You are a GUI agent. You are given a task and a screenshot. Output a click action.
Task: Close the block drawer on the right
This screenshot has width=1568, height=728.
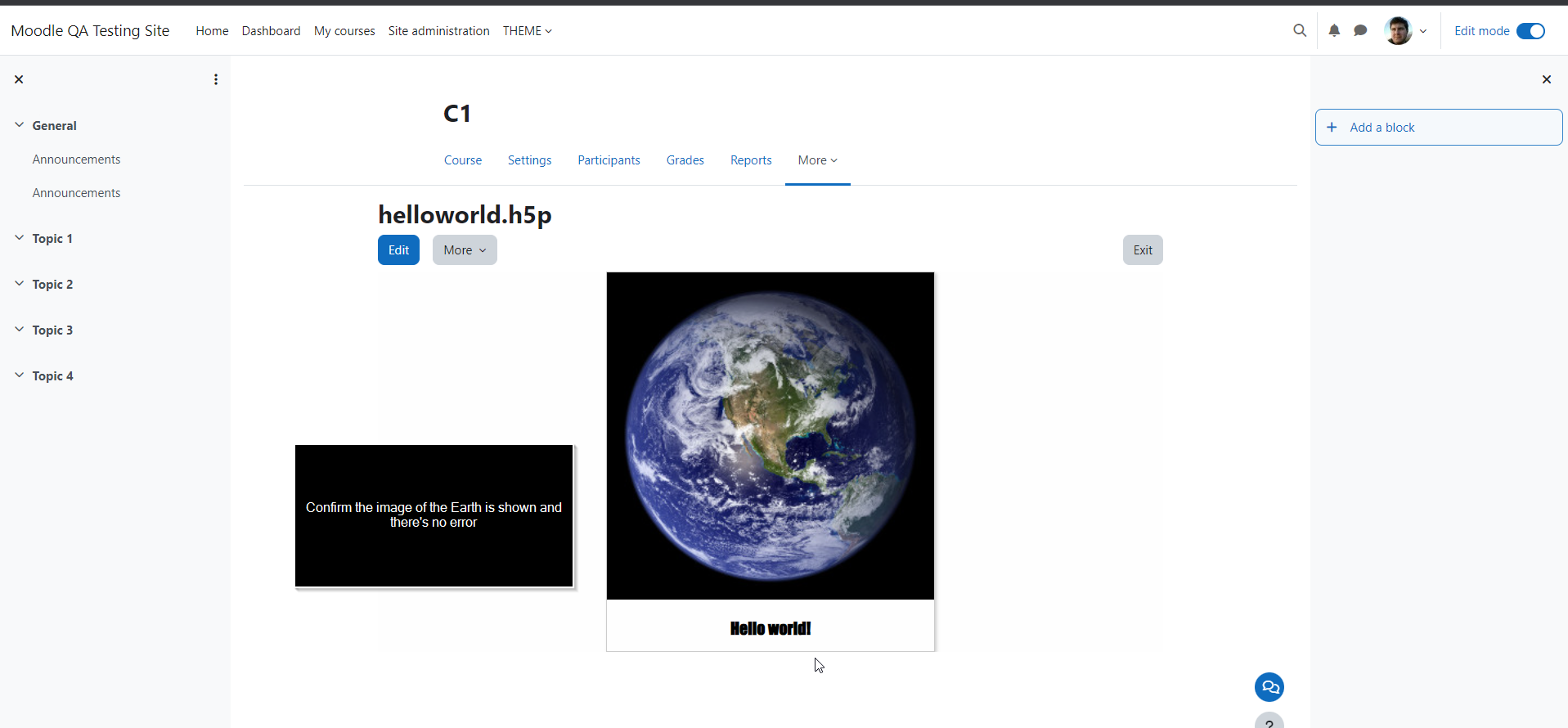[1546, 79]
